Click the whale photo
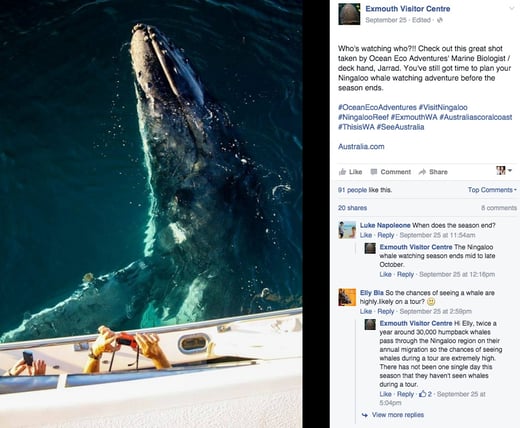The width and height of the screenshot is (520, 428). click(x=151, y=214)
